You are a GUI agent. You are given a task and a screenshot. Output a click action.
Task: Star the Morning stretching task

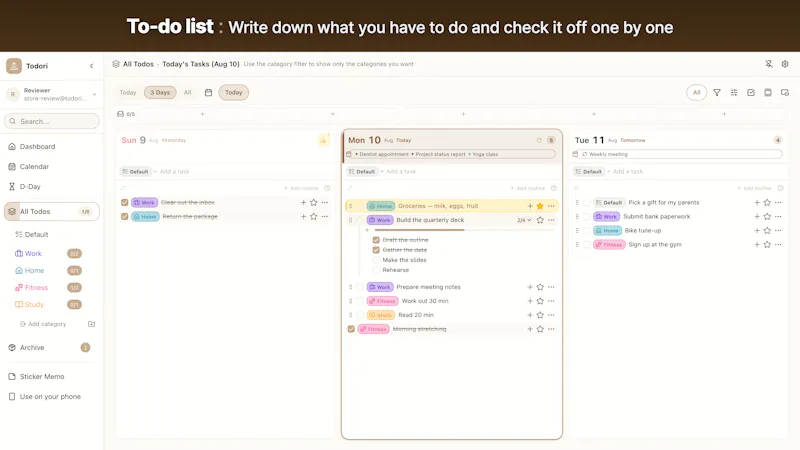tap(540, 329)
